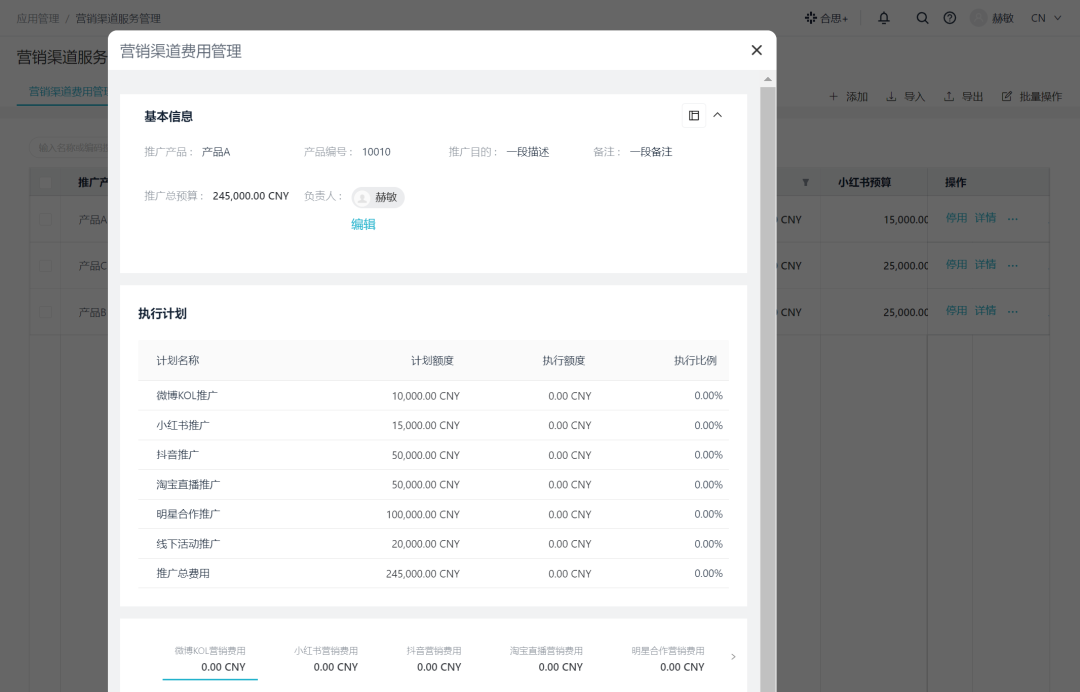The width and height of the screenshot is (1080, 692).
Task: Open more actions for 产品B row
Action: [1012, 312]
